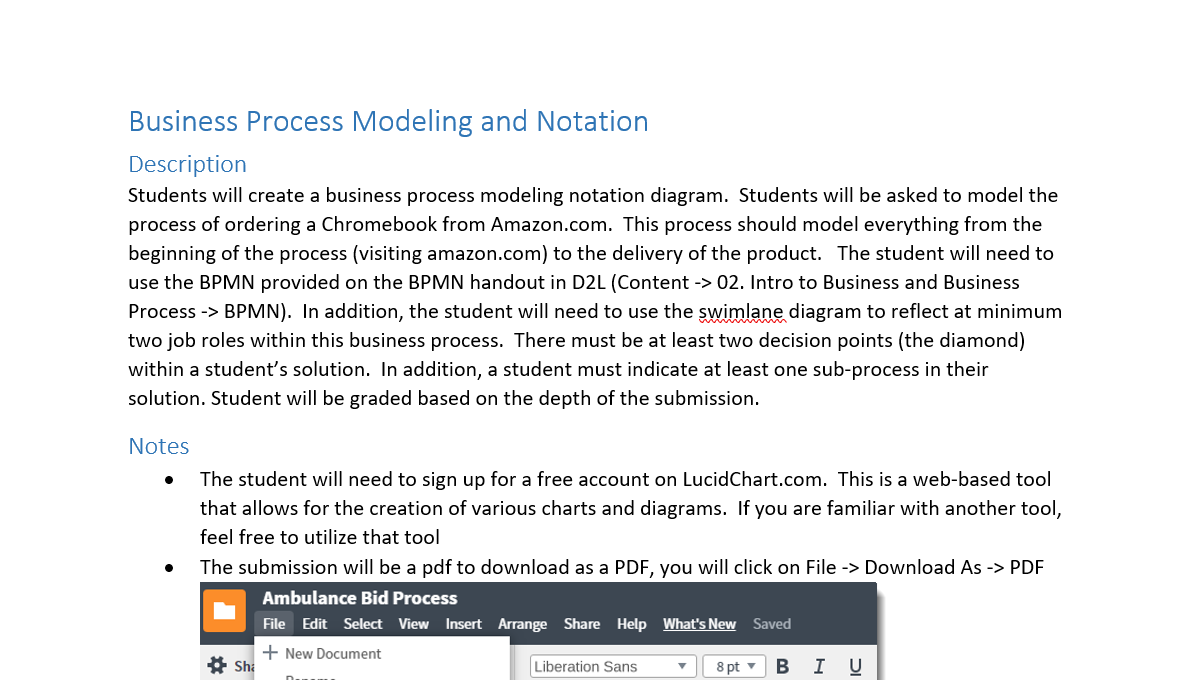This screenshot has width=1182, height=680.
Task: Click the What's New link
Action: [698, 623]
